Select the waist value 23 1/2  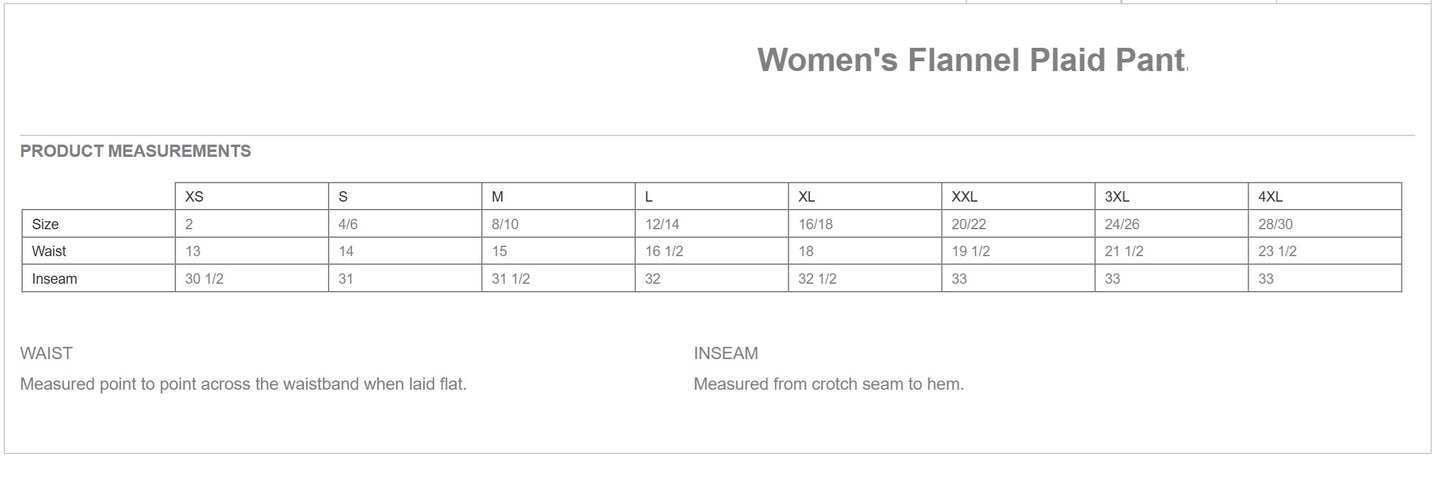1277,252
